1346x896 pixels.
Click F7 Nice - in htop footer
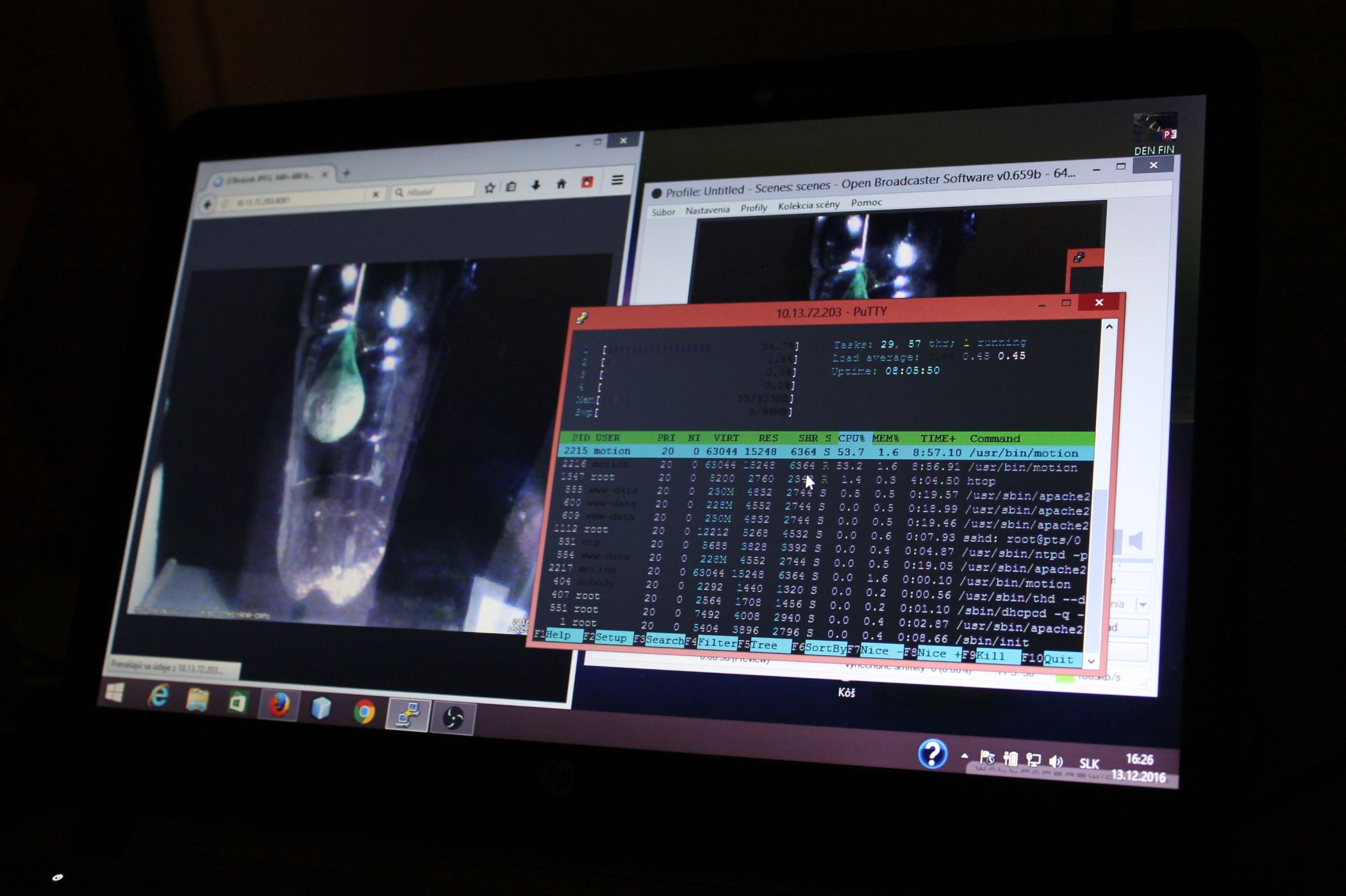[x=876, y=651]
